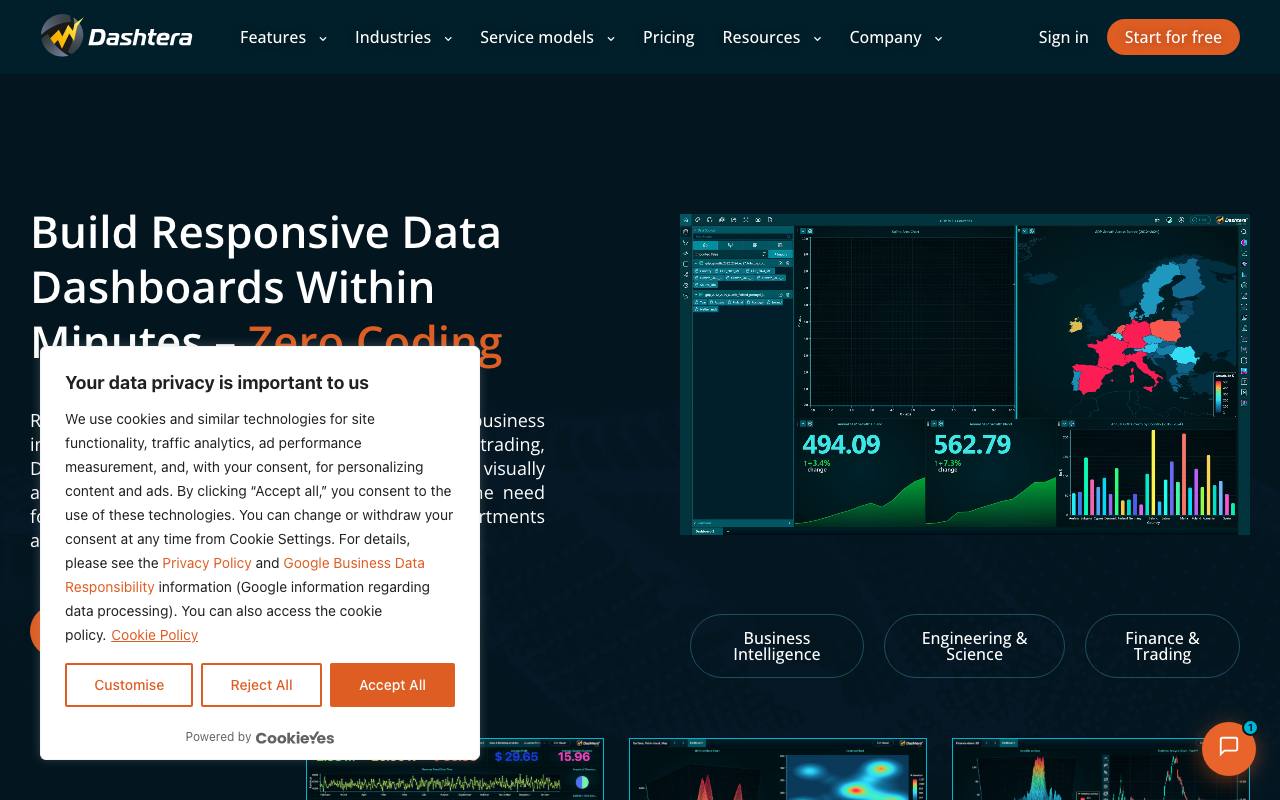The image size is (1280, 800).
Task: Open the Resources menu item
Action: click(x=761, y=37)
